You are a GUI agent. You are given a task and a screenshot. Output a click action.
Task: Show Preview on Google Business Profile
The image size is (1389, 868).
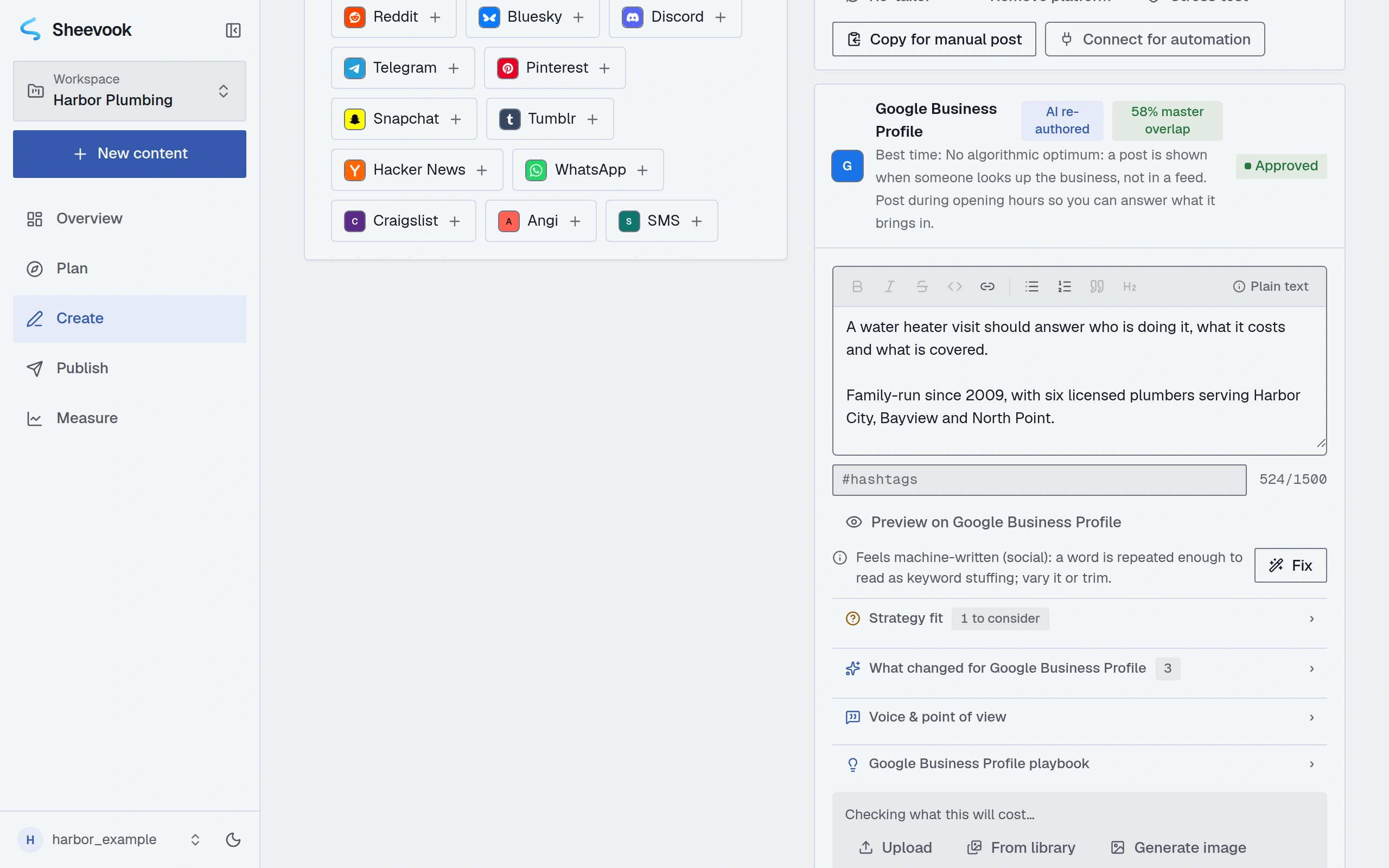(x=983, y=522)
